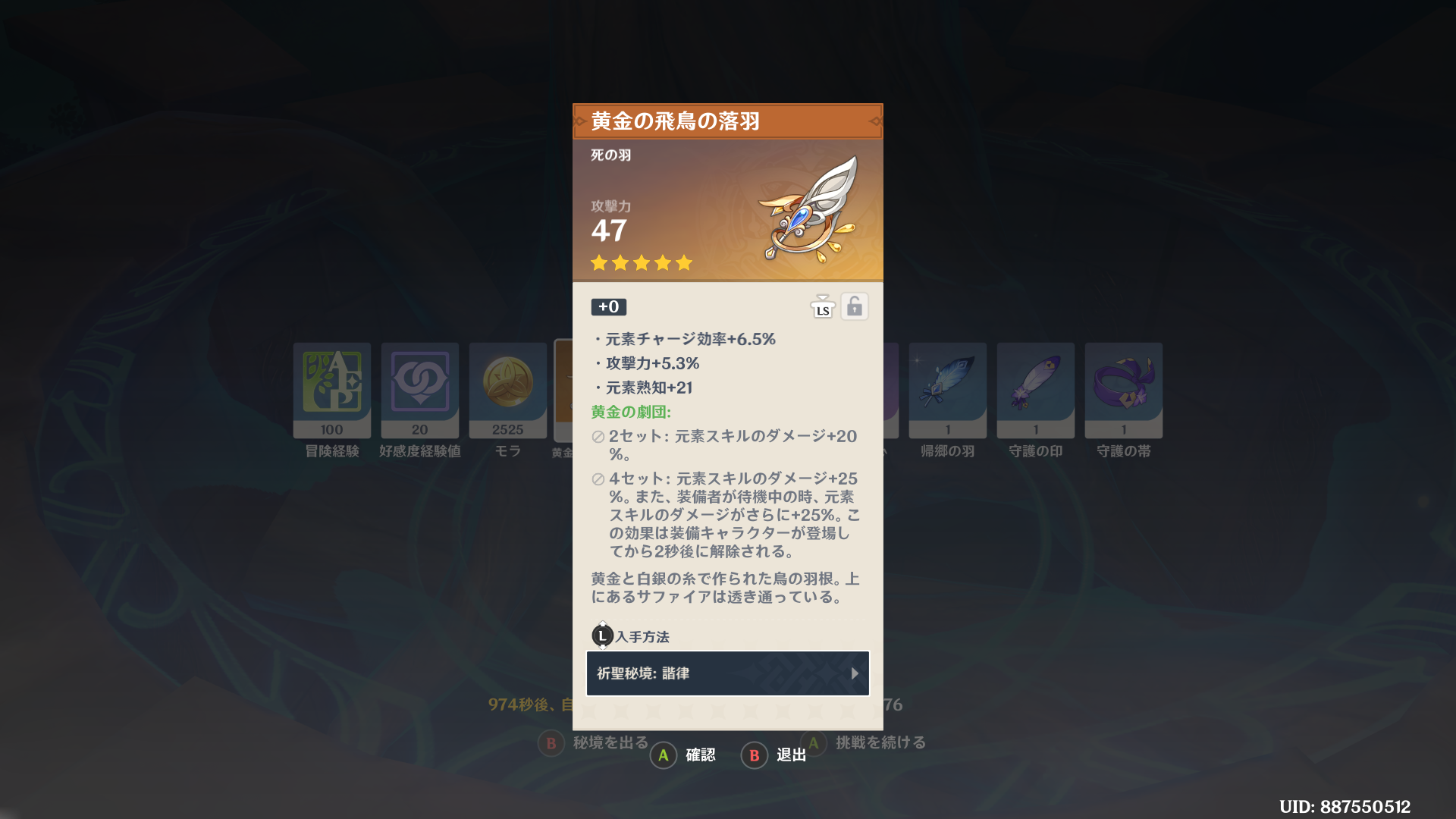This screenshot has height=819, width=1456.
Task: Toggle the artifact lock icon
Action: pos(855,306)
